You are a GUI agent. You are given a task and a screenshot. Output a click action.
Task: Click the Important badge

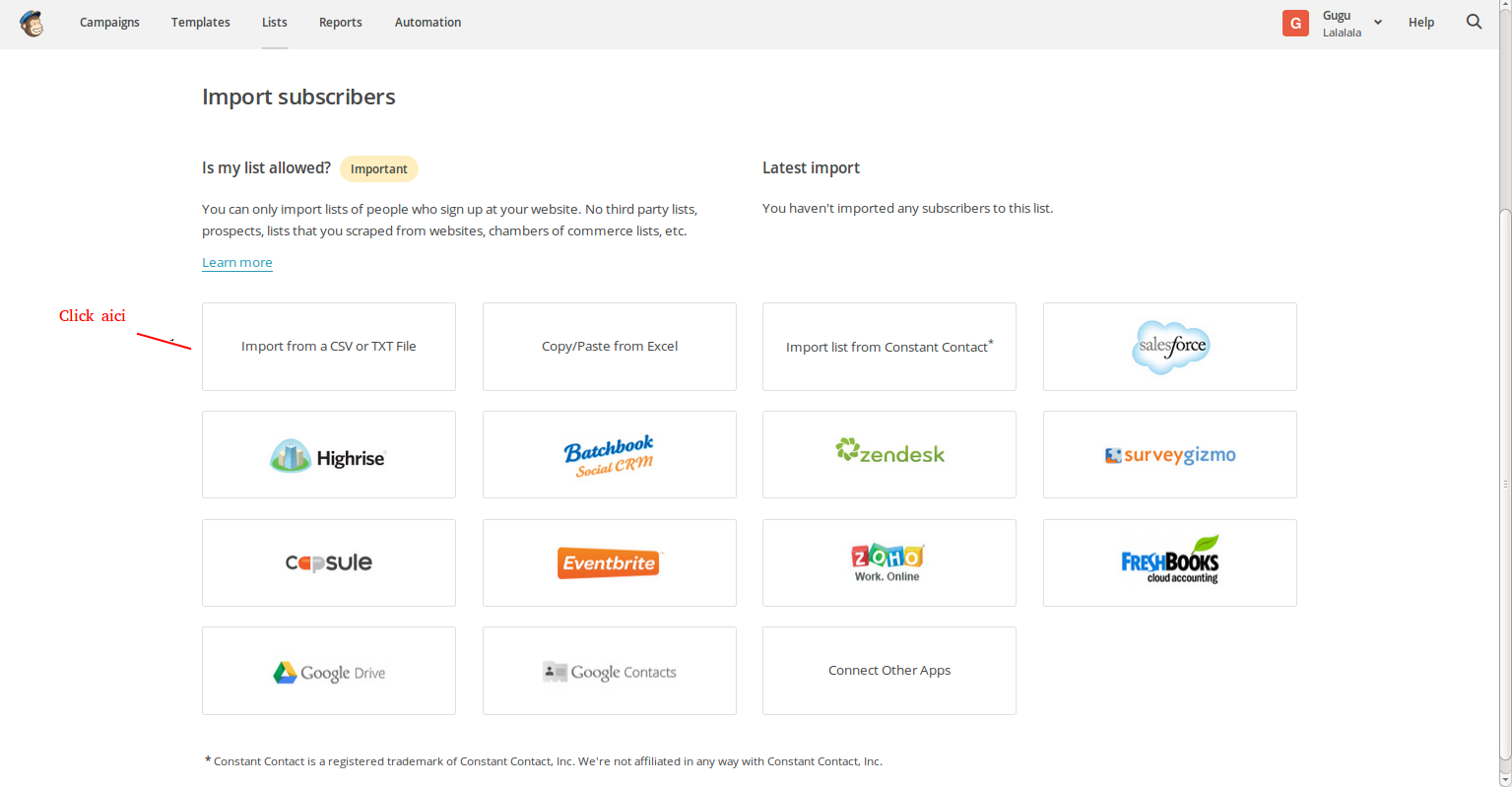(379, 168)
